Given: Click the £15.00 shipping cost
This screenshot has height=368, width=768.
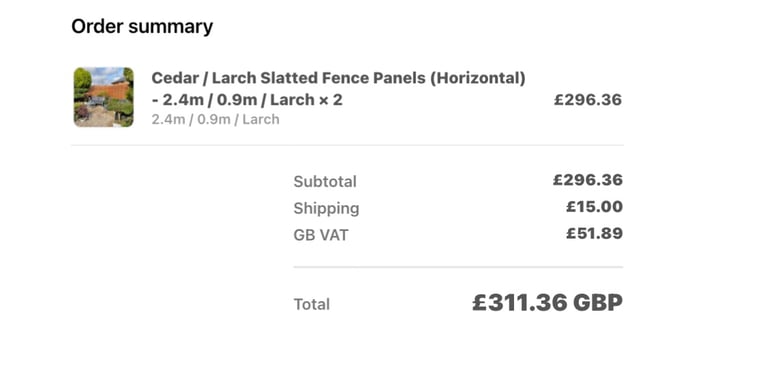Looking at the screenshot, I should pos(594,207).
